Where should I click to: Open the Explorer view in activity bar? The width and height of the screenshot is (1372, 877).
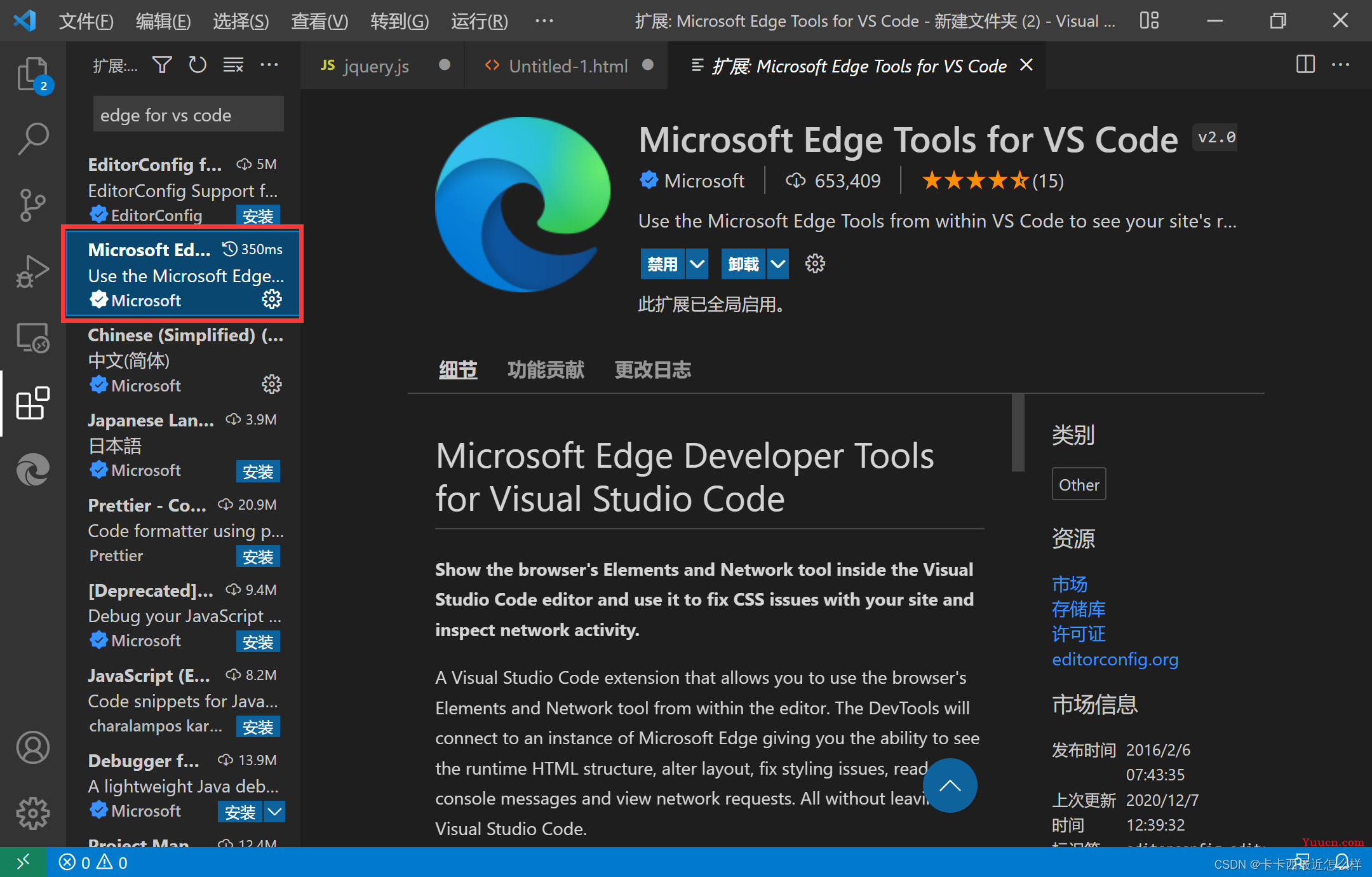(x=33, y=74)
